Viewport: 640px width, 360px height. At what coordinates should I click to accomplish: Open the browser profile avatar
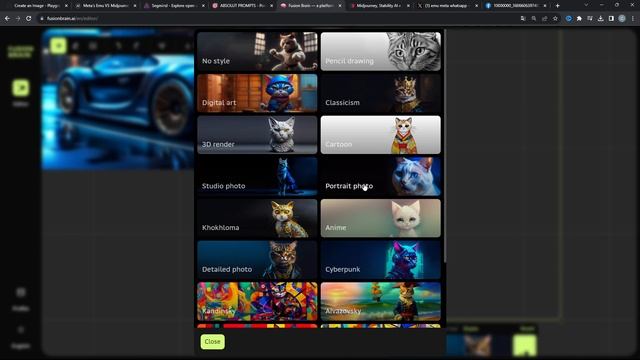tap(622, 18)
